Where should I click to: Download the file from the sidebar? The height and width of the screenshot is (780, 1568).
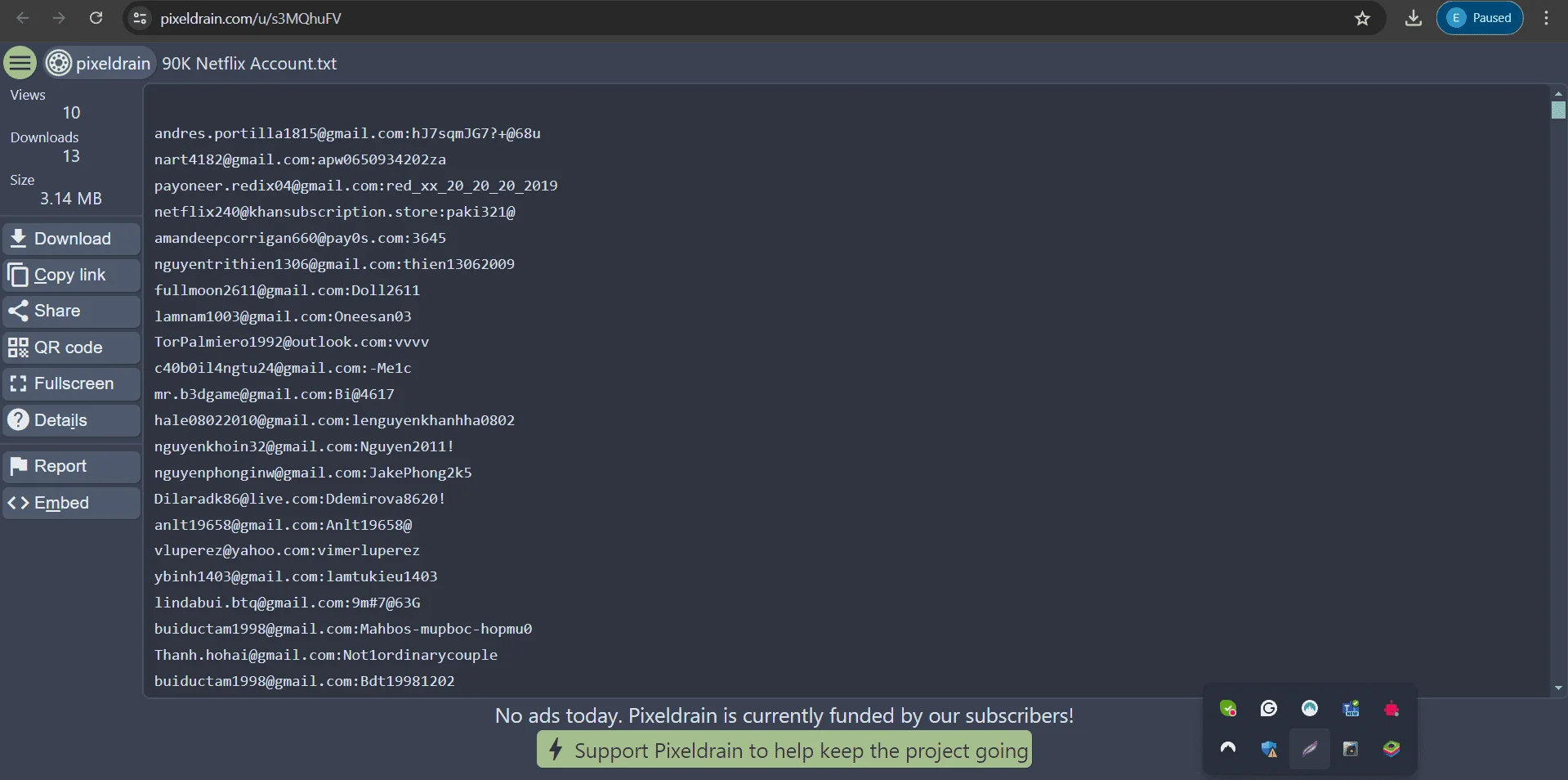coord(71,239)
